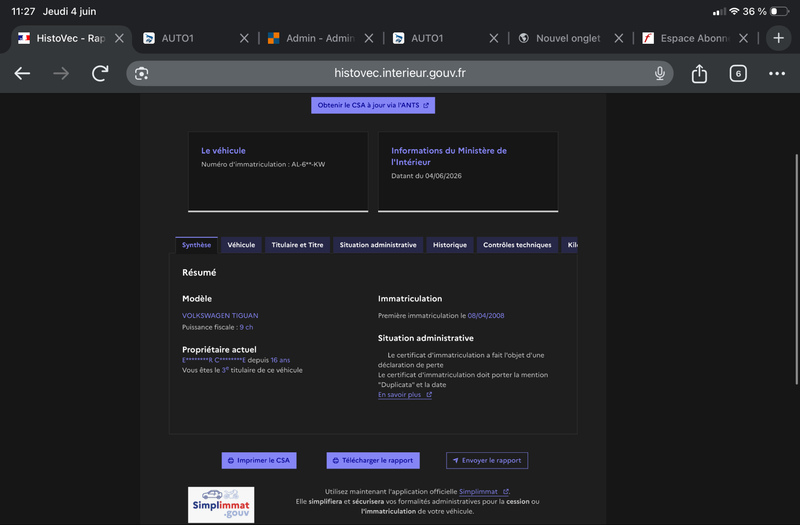Close the Nouvel onglet tab
The height and width of the screenshot is (525, 800).
pyautogui.click(x=618, y=38)
